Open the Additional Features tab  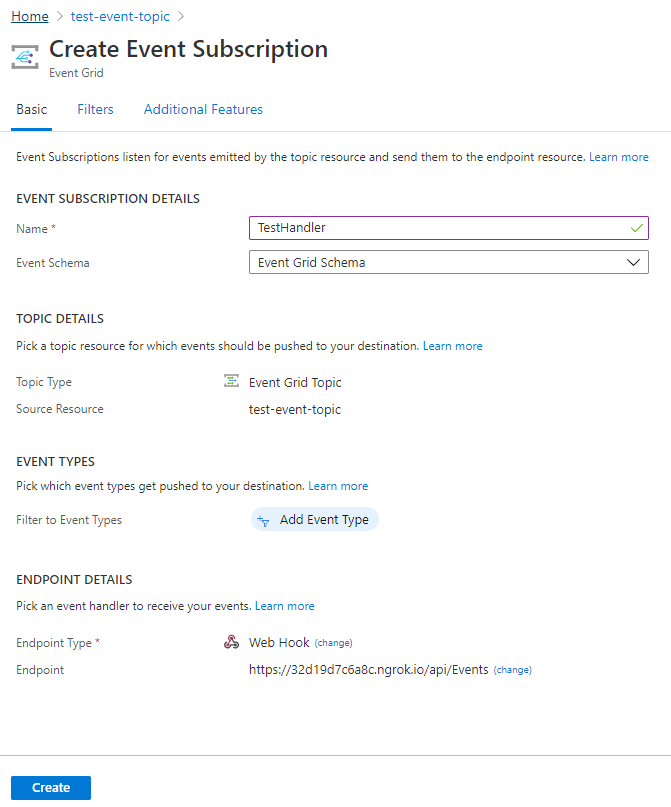(203, 109)
